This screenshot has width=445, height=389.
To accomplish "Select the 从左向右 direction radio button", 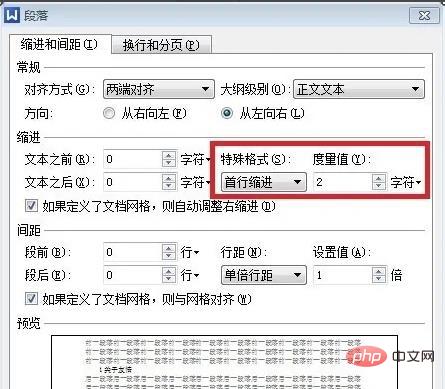I will [x=227, y=113].
